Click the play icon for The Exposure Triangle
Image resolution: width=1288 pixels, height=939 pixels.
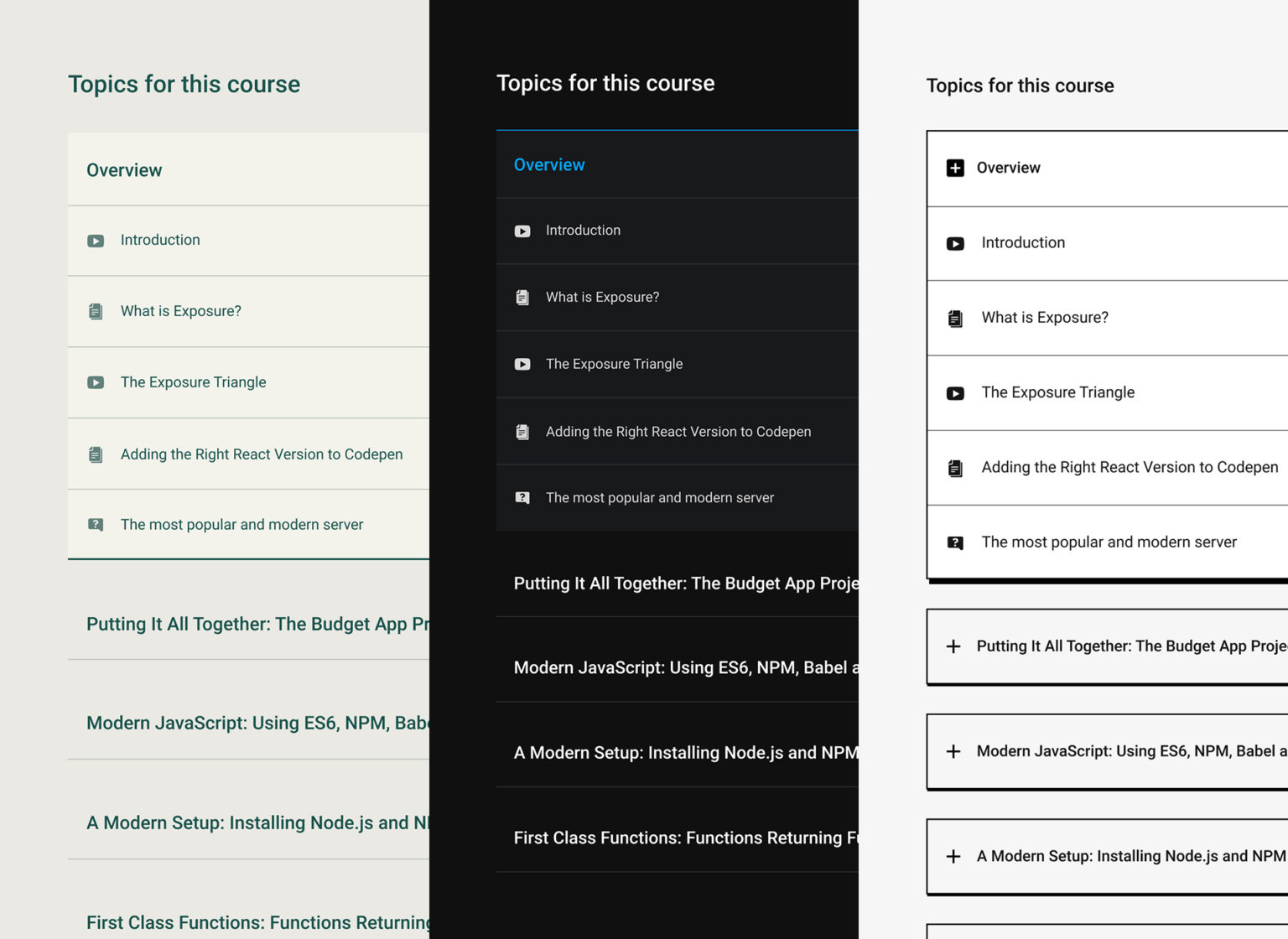point(96,382)
